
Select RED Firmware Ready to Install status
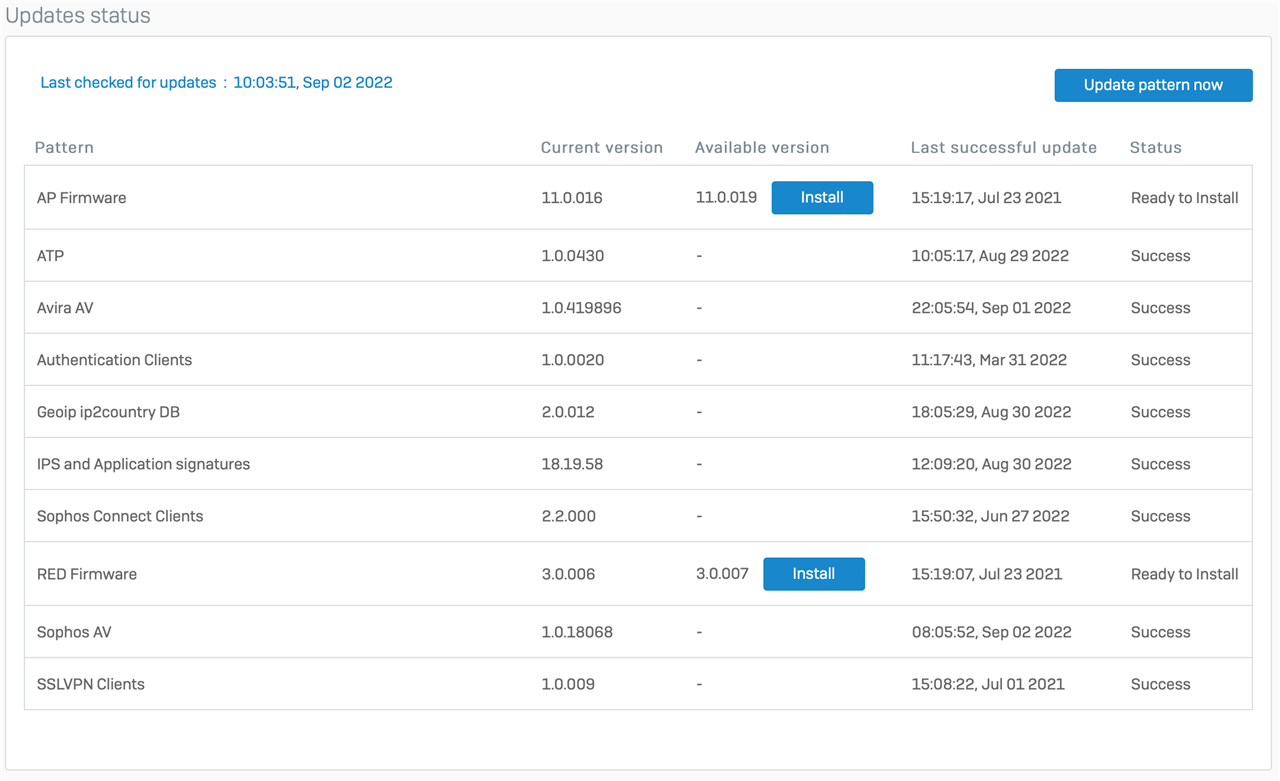1185,574
